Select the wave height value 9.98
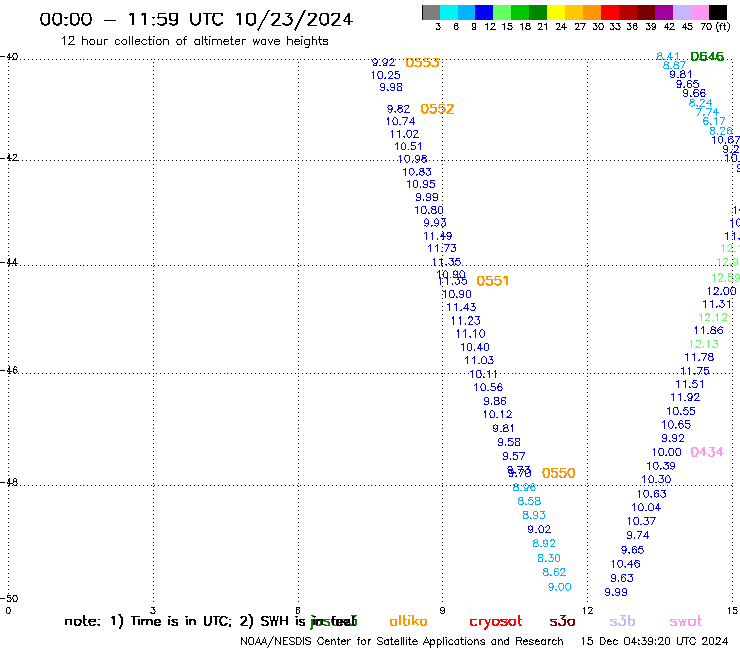Screen dimensions: 740x650 point(391,87)
